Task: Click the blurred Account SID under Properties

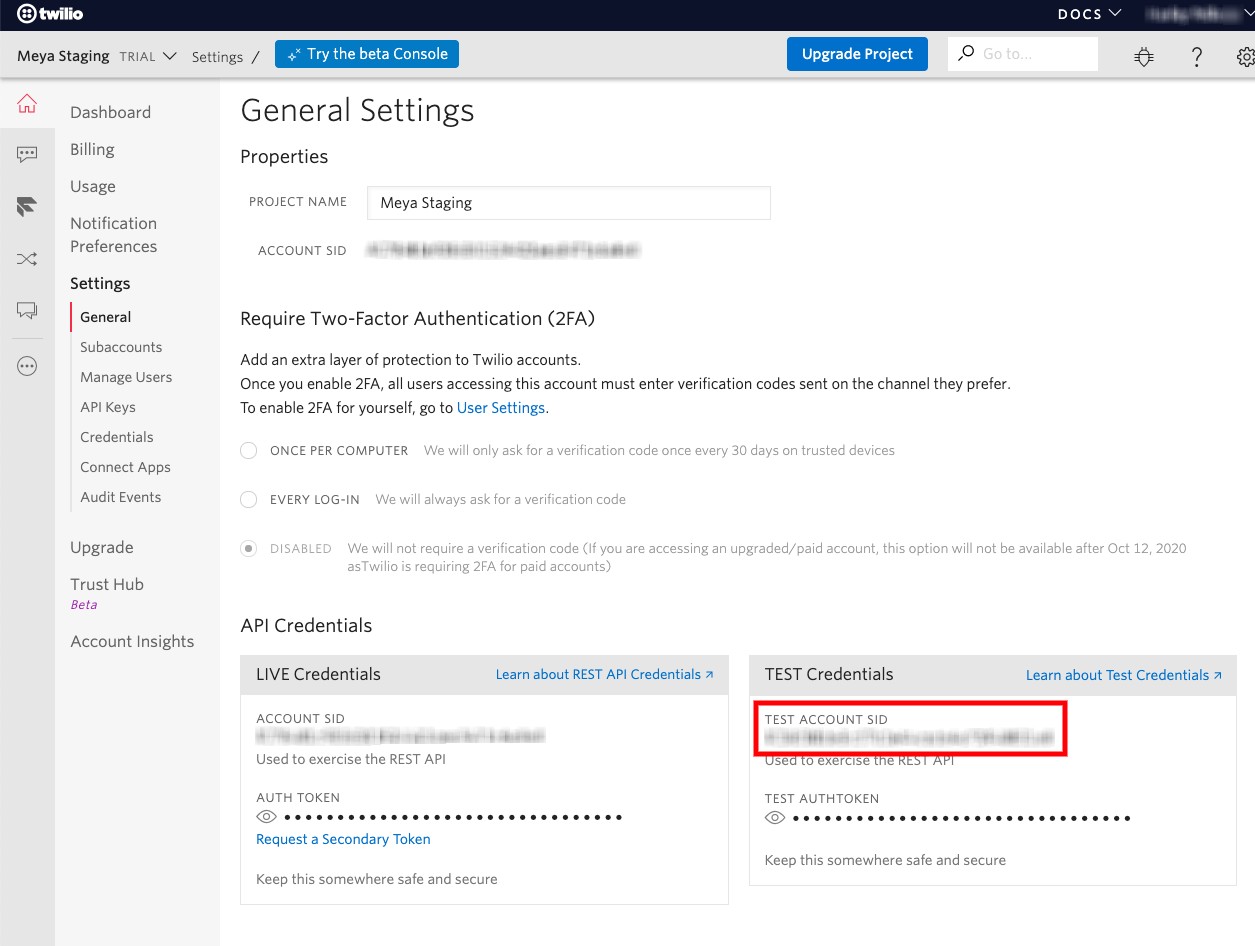Action: click(503, 250)
